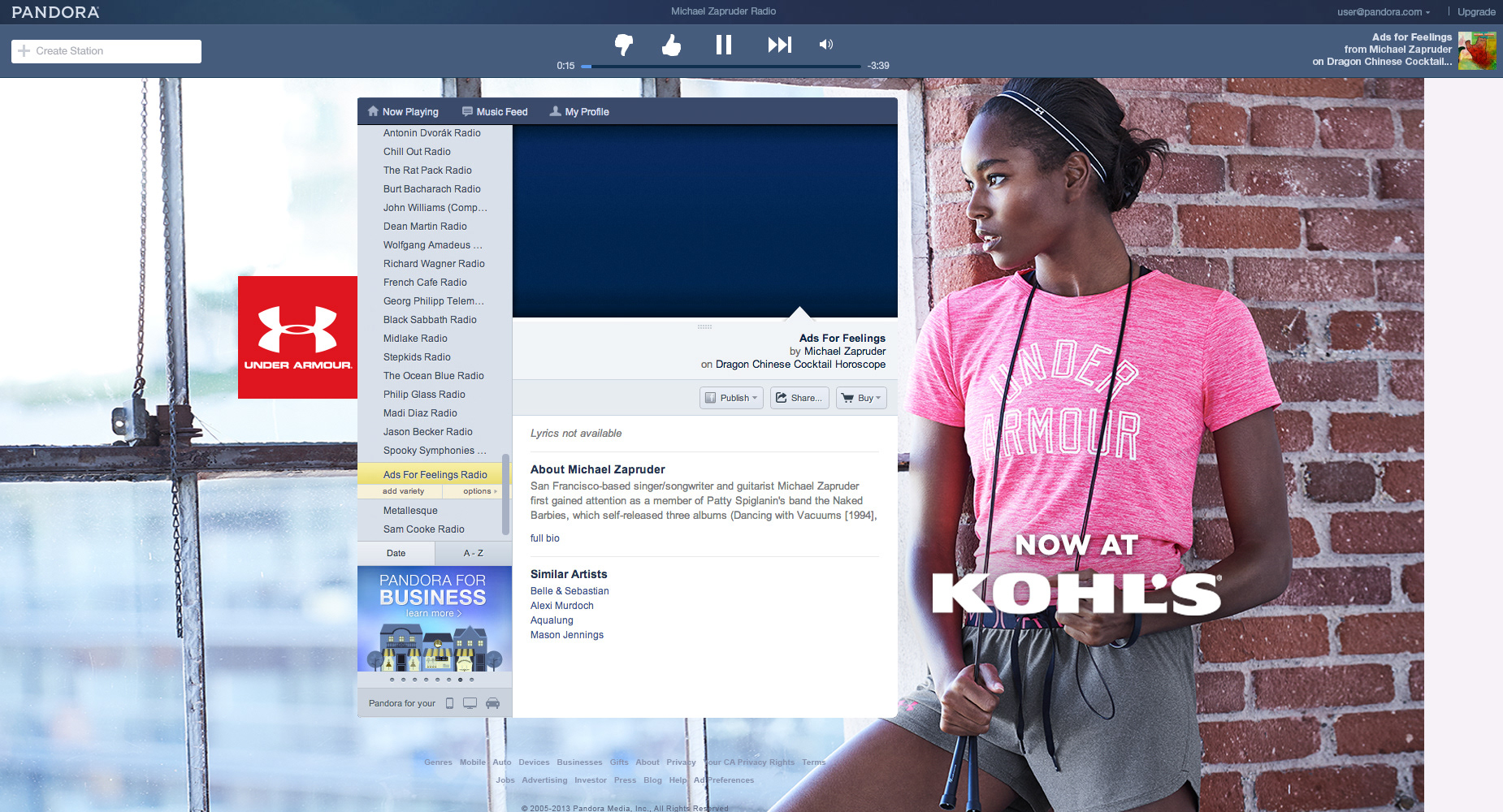Viewport: 1503px width, 812px height.
Task: Select Metallesque station
Action: pyautogui.click(x=410, y=511)
